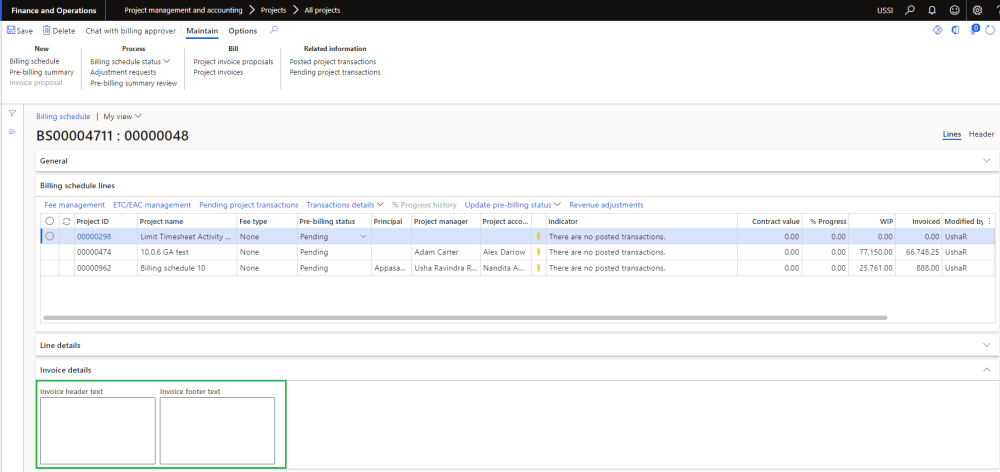This screenshot has height=472, width=1000.
Task: Open the settings gear
Action: [977, 10]
